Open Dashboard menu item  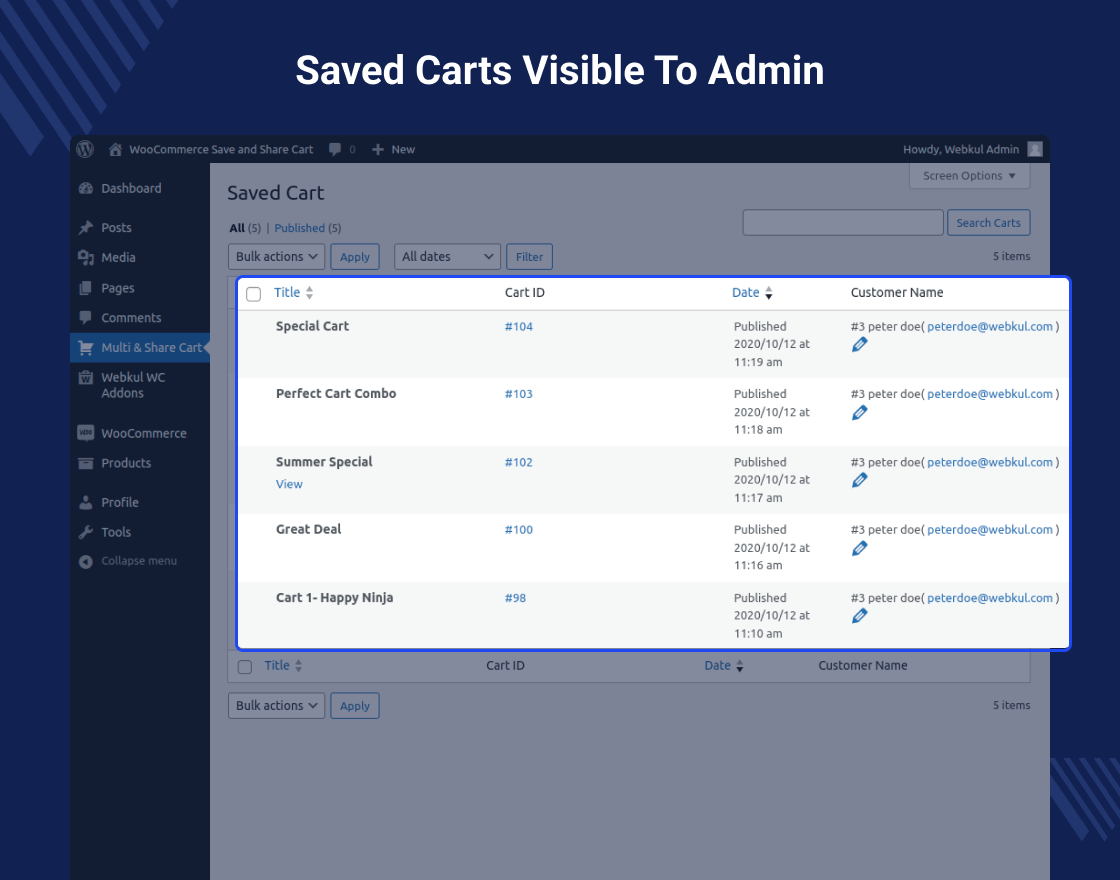pos(131,189)
